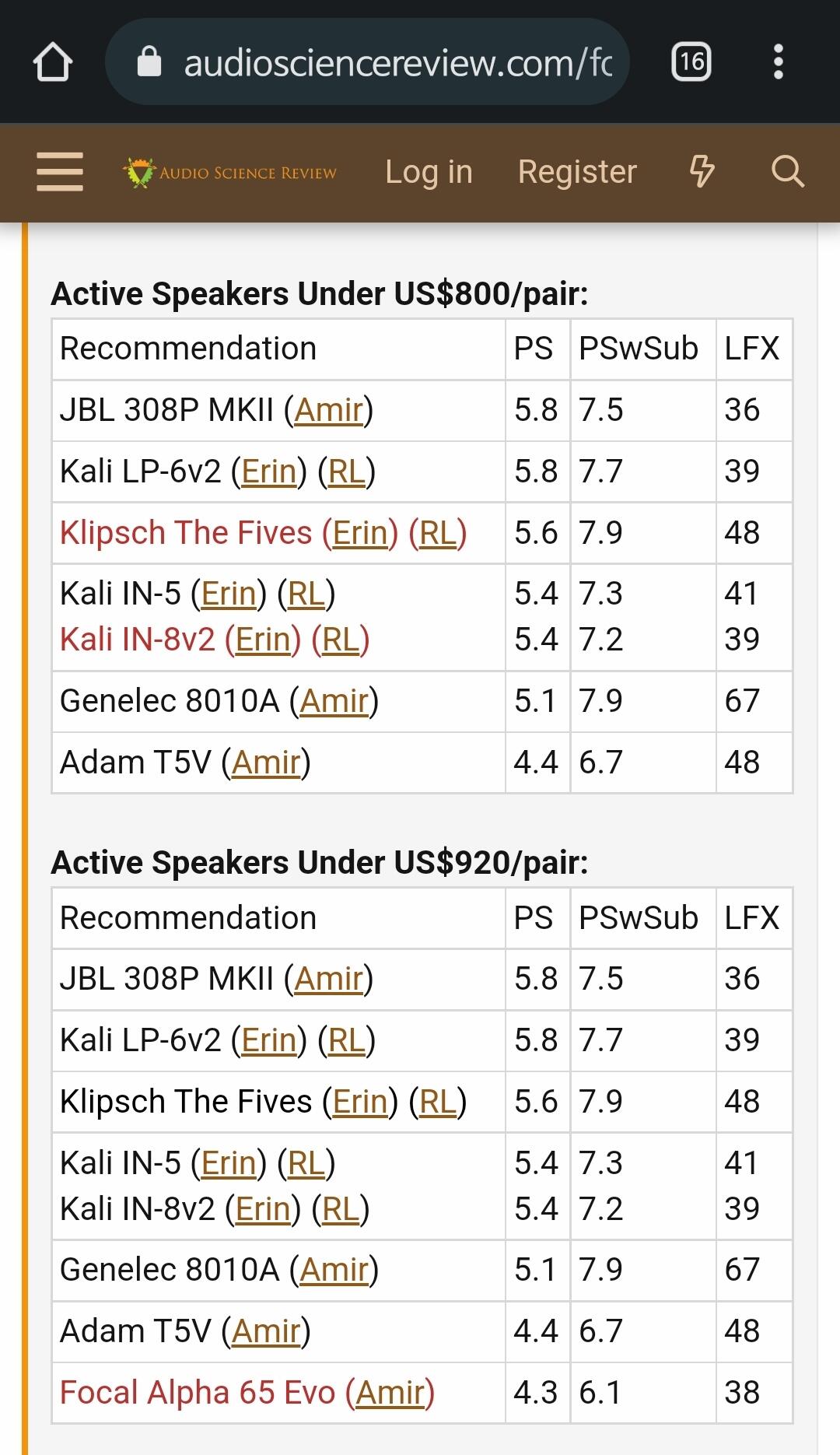
Task: Open Amir's Adam T5V review in the Under US$920 table
Action: [266, 1331]
